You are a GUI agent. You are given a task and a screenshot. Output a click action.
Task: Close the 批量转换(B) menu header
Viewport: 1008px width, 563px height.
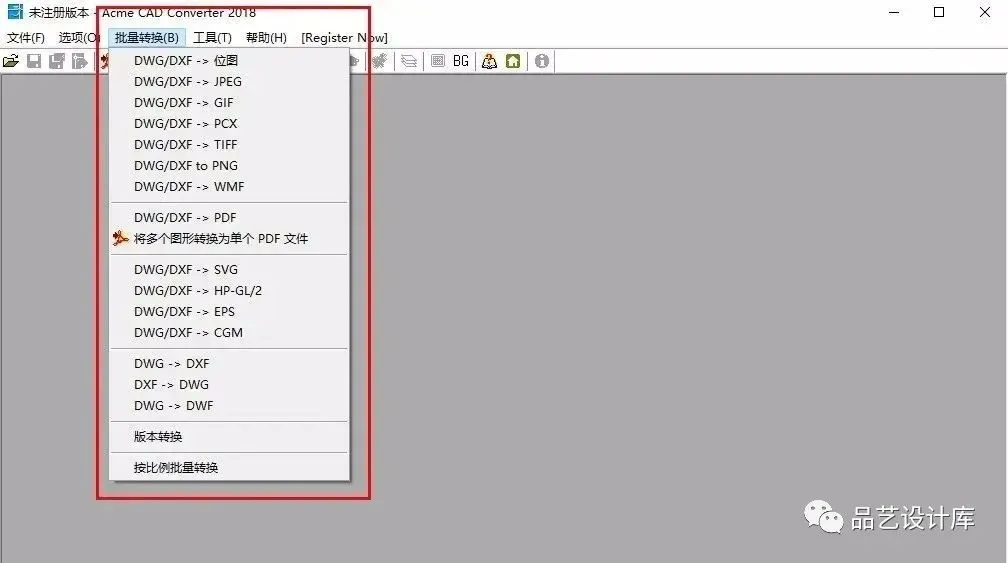tap(147, 38)
